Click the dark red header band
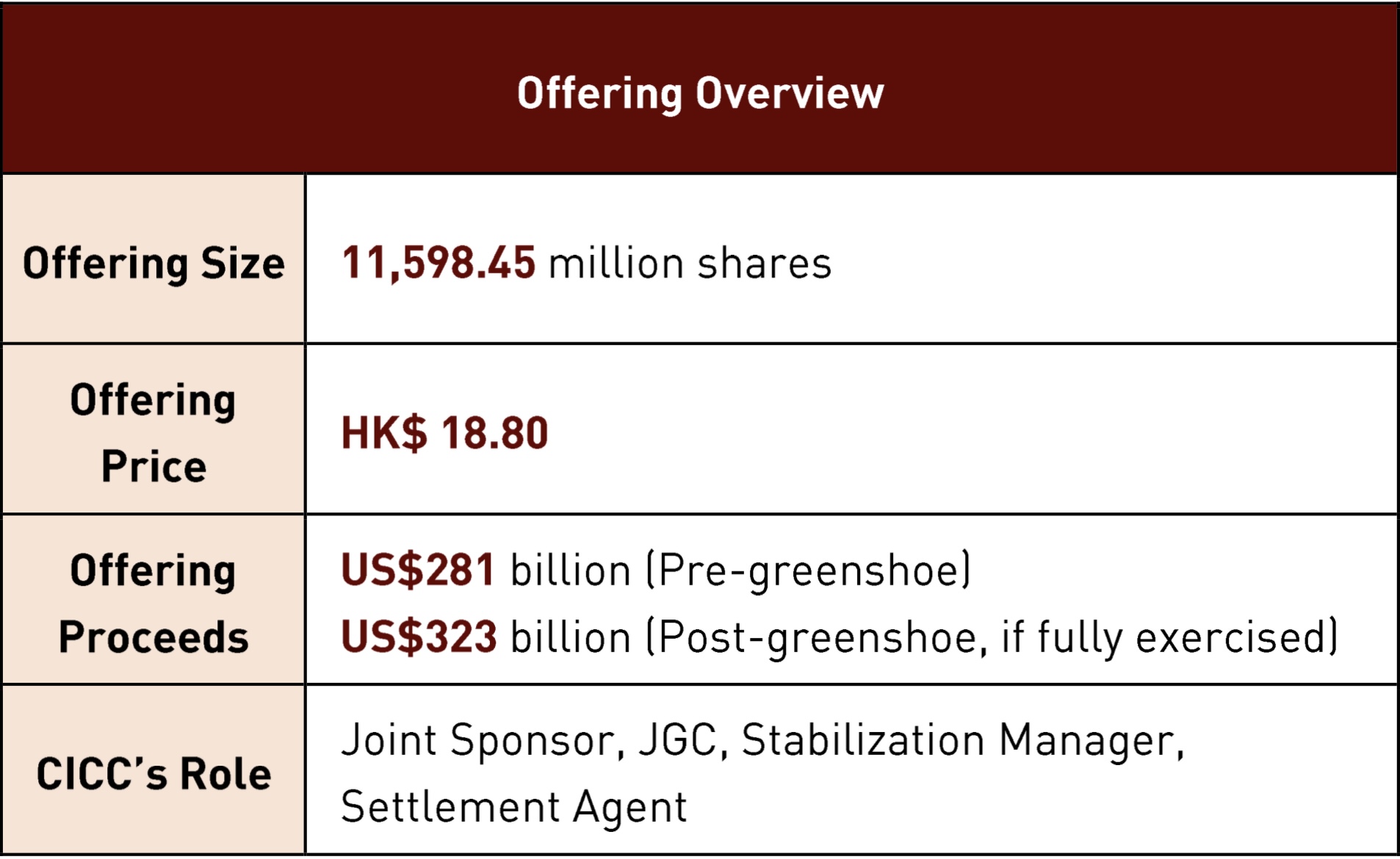Viewport: 1400px width, 859px height. pos(700,89)
